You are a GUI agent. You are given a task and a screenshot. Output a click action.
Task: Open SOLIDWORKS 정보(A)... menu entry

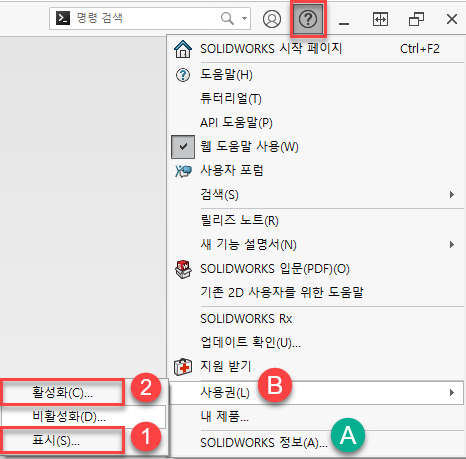pyautogui.click(x=264, y=443)
